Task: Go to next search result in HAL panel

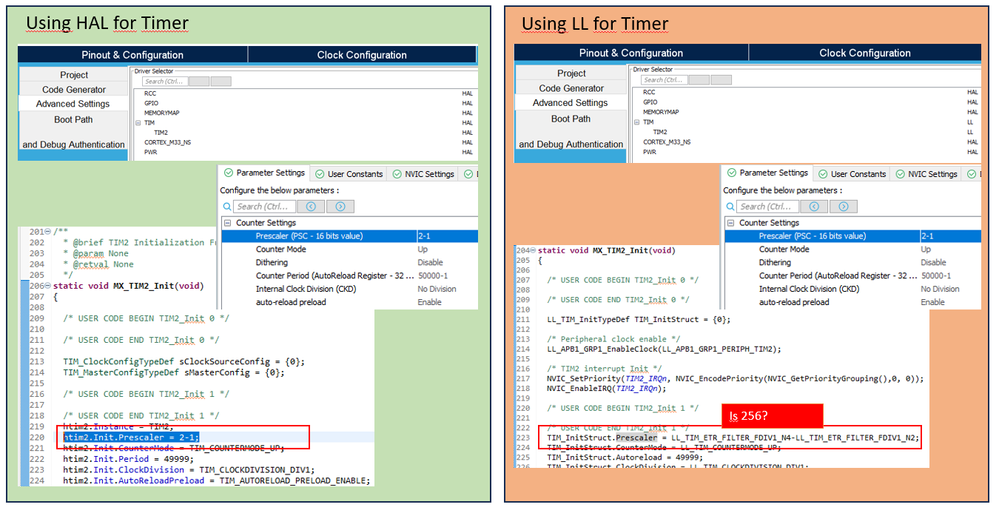Action: point(340,207)
